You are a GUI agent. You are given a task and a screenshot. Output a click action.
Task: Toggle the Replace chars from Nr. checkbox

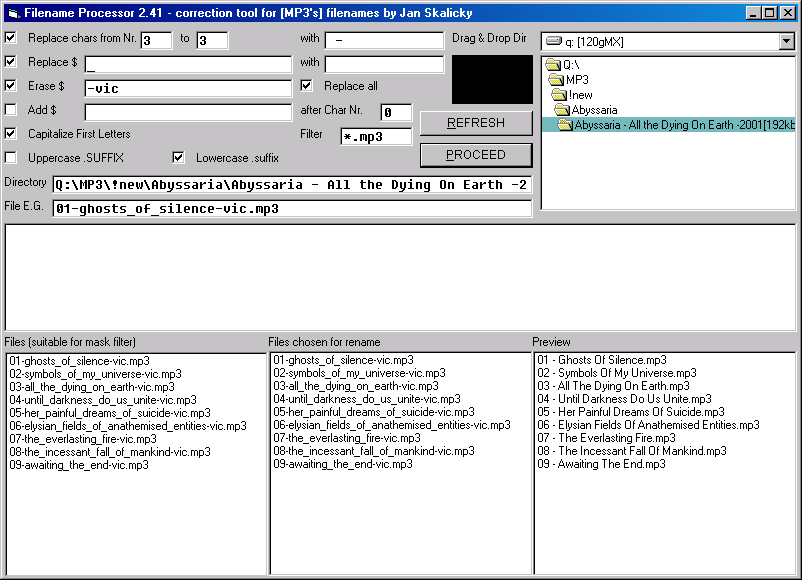(11, 38)
